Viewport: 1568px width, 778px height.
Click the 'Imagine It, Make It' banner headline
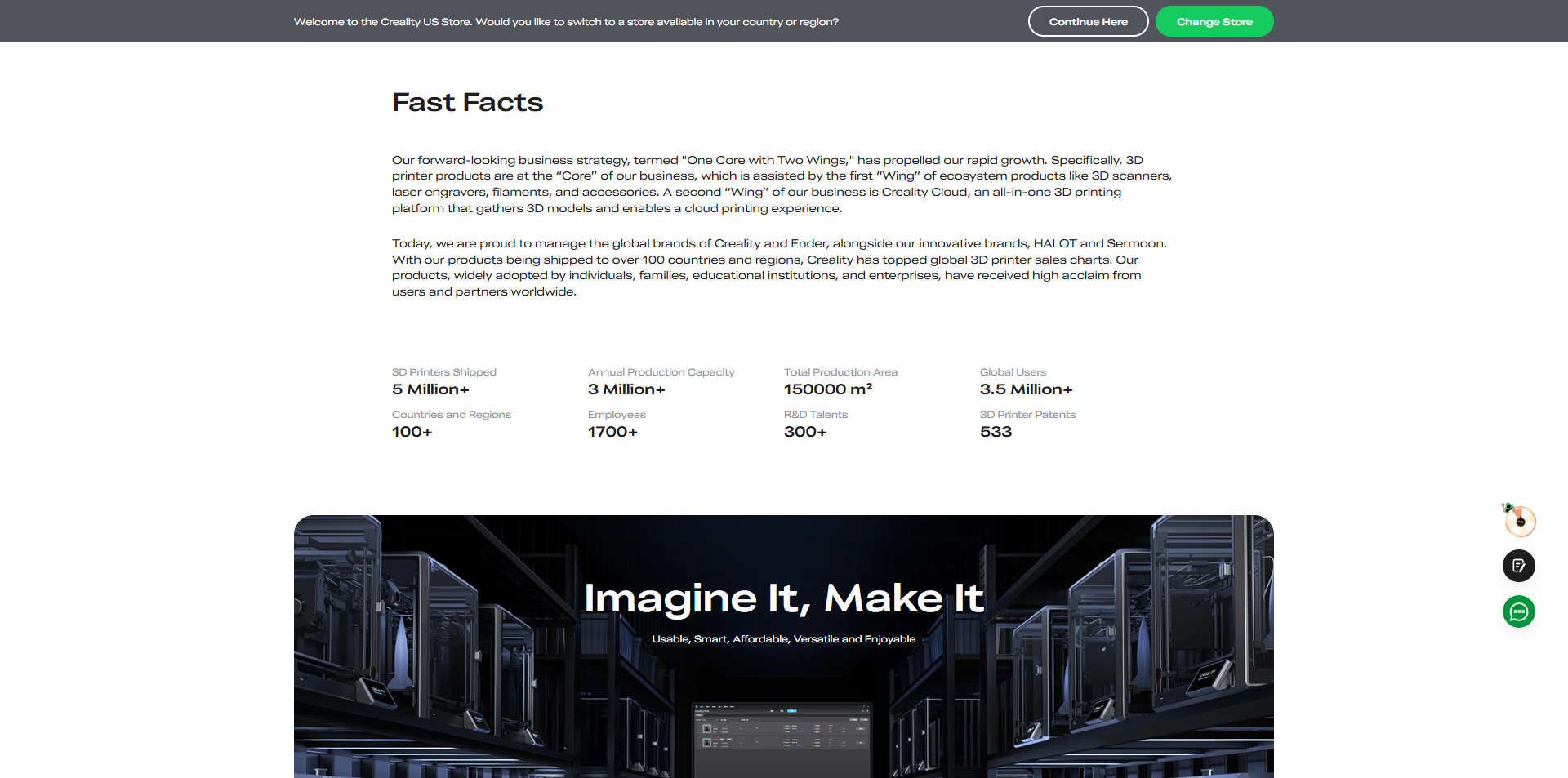tap(784, 598)
